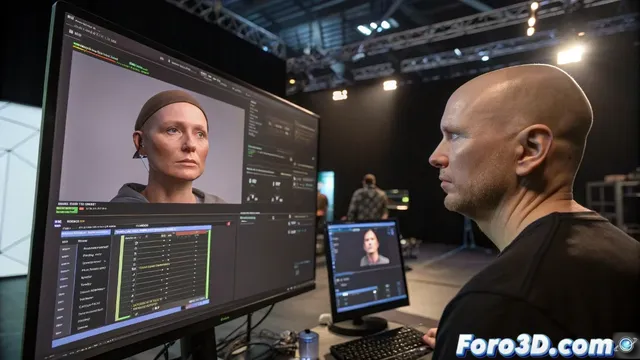Select the yellow highlighted row in the slider list
The width and height of the screenshot is (640, 360).
coord(154,265)
